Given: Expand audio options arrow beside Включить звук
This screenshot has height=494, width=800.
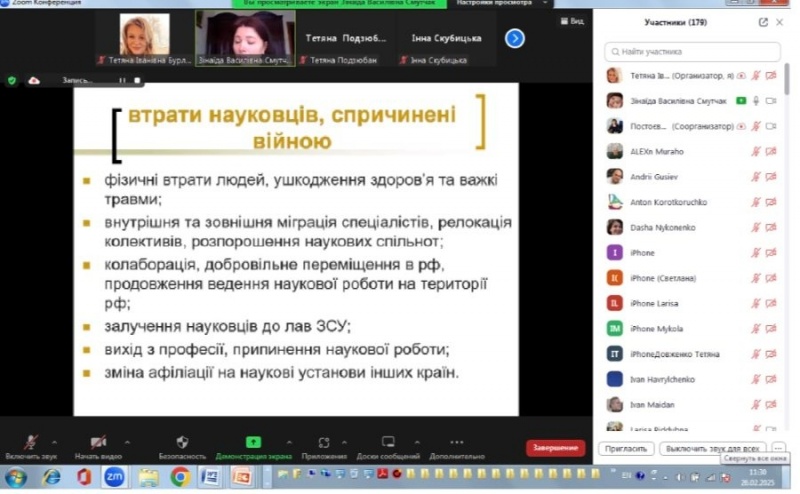Looking at the screenshot, I should [55, 442].
